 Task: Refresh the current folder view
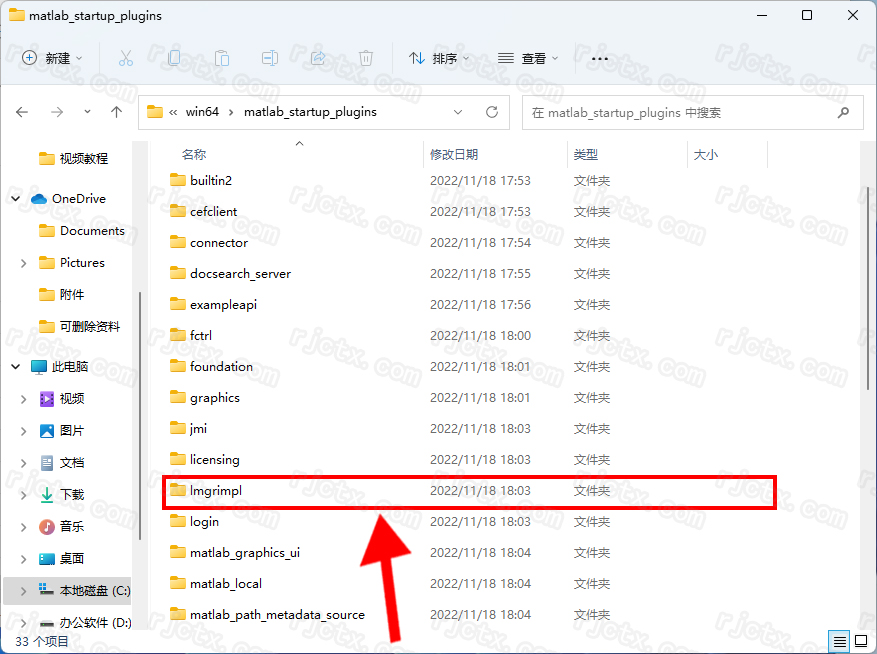click(x=491, y=112)
